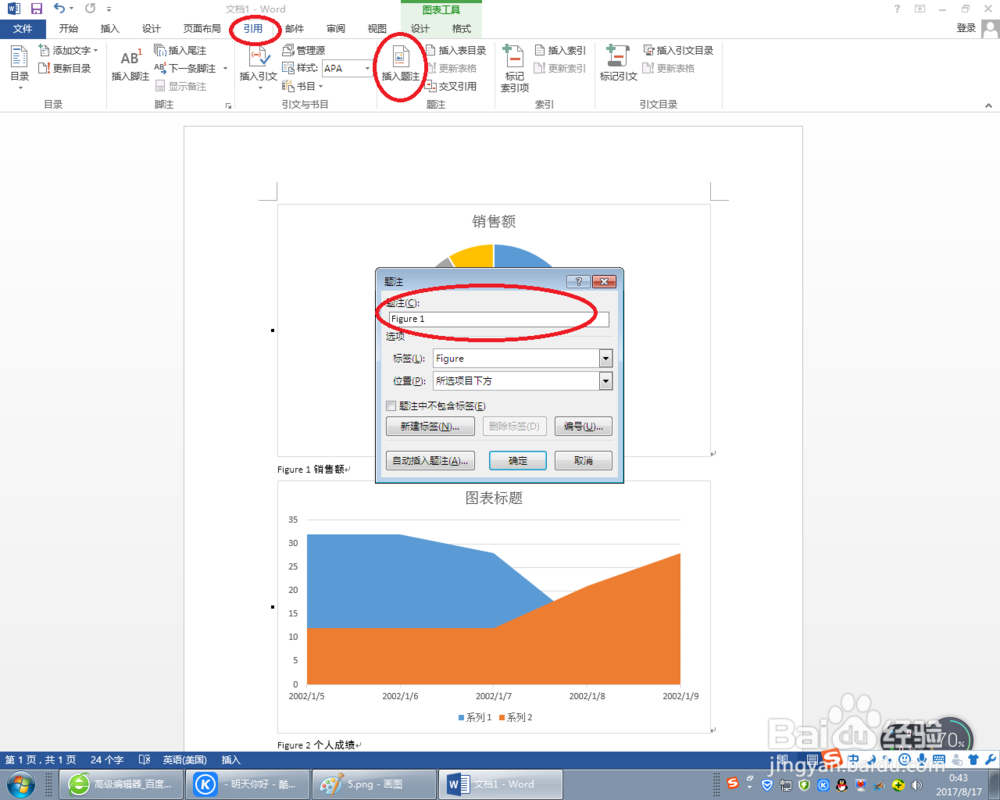Image resolution: width=1000 pixels, height=800 pixels.
Task: Open the 标签 dropdown showing Figure
Action: 606,358
